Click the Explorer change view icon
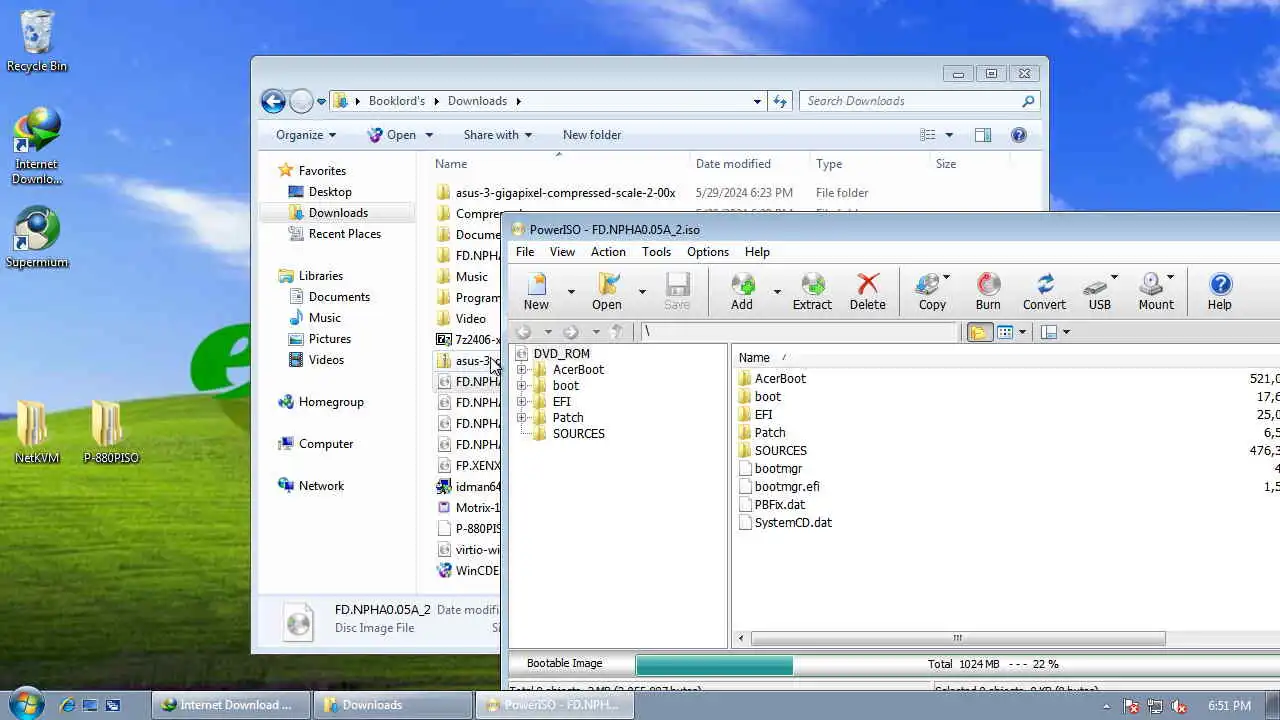 pos(928,135)
